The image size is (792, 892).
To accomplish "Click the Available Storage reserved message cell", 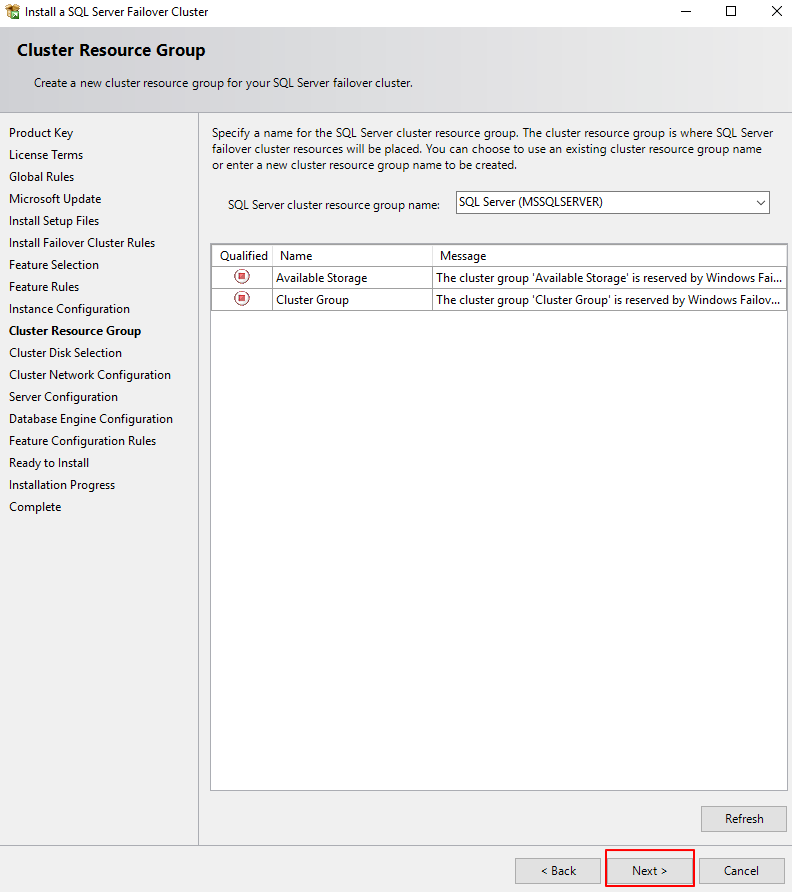I will pos(609,278).
